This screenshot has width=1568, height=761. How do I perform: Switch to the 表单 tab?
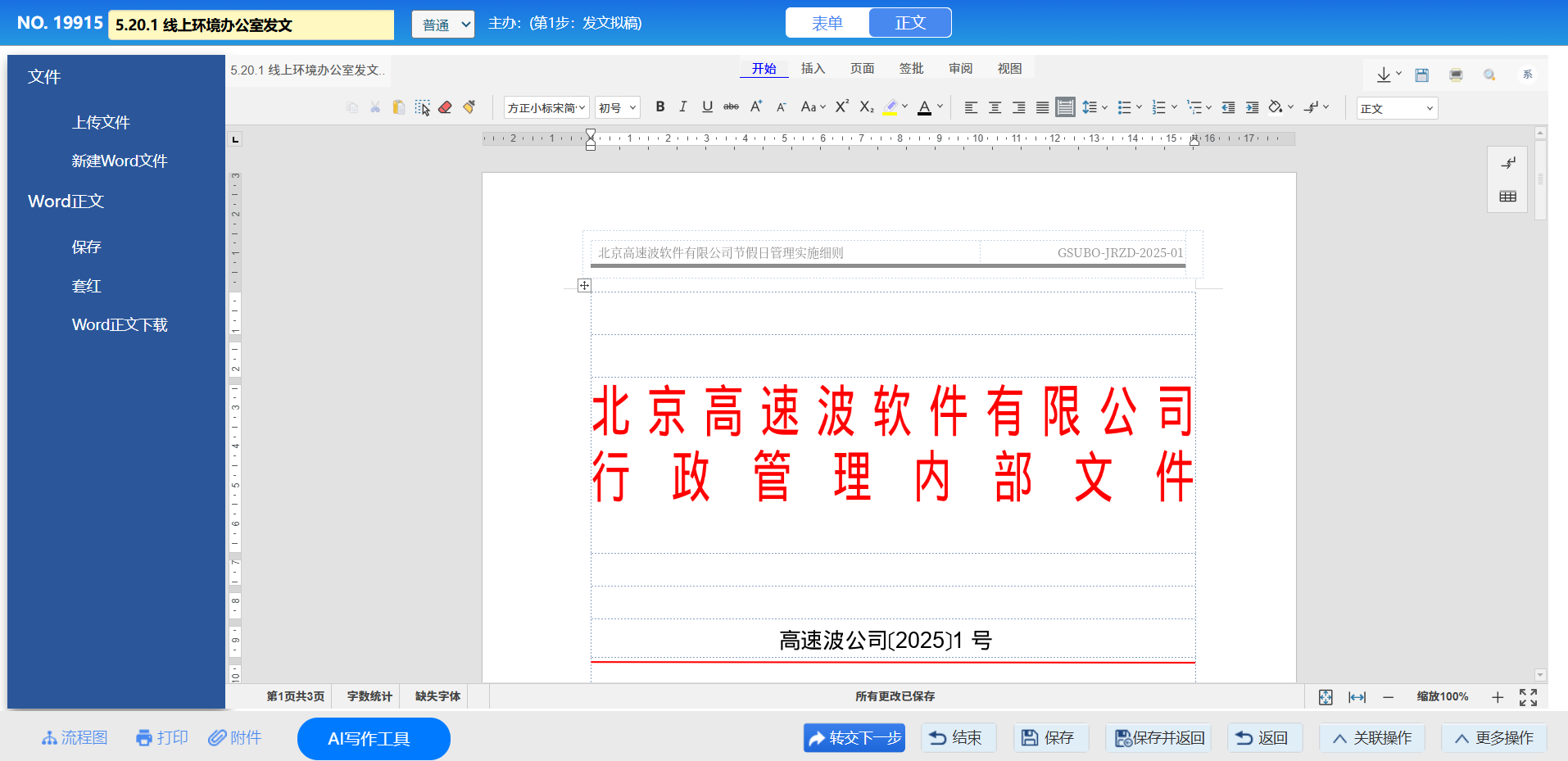point(827,23)
